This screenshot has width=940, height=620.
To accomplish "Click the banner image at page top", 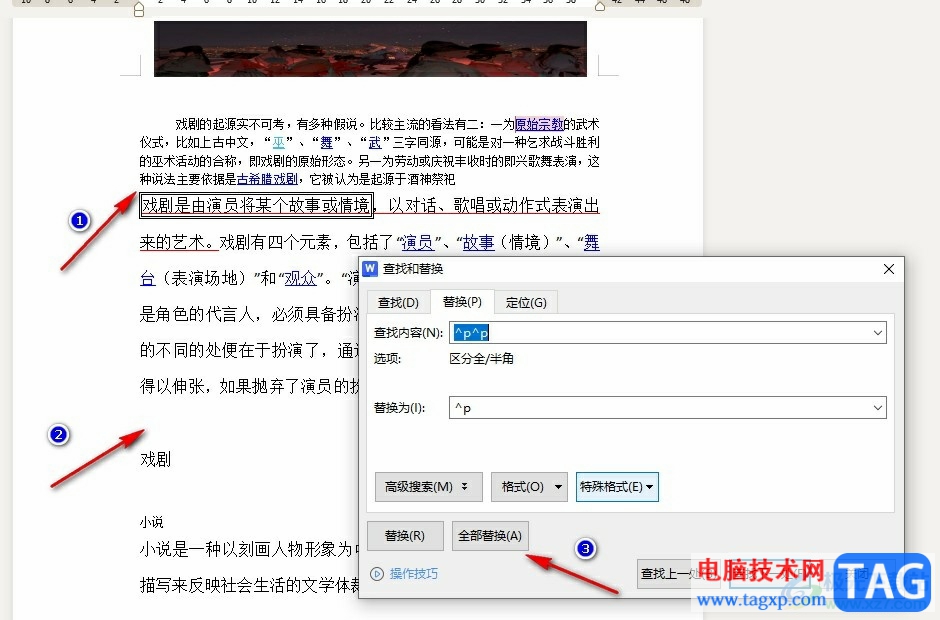I will (370, 49).
